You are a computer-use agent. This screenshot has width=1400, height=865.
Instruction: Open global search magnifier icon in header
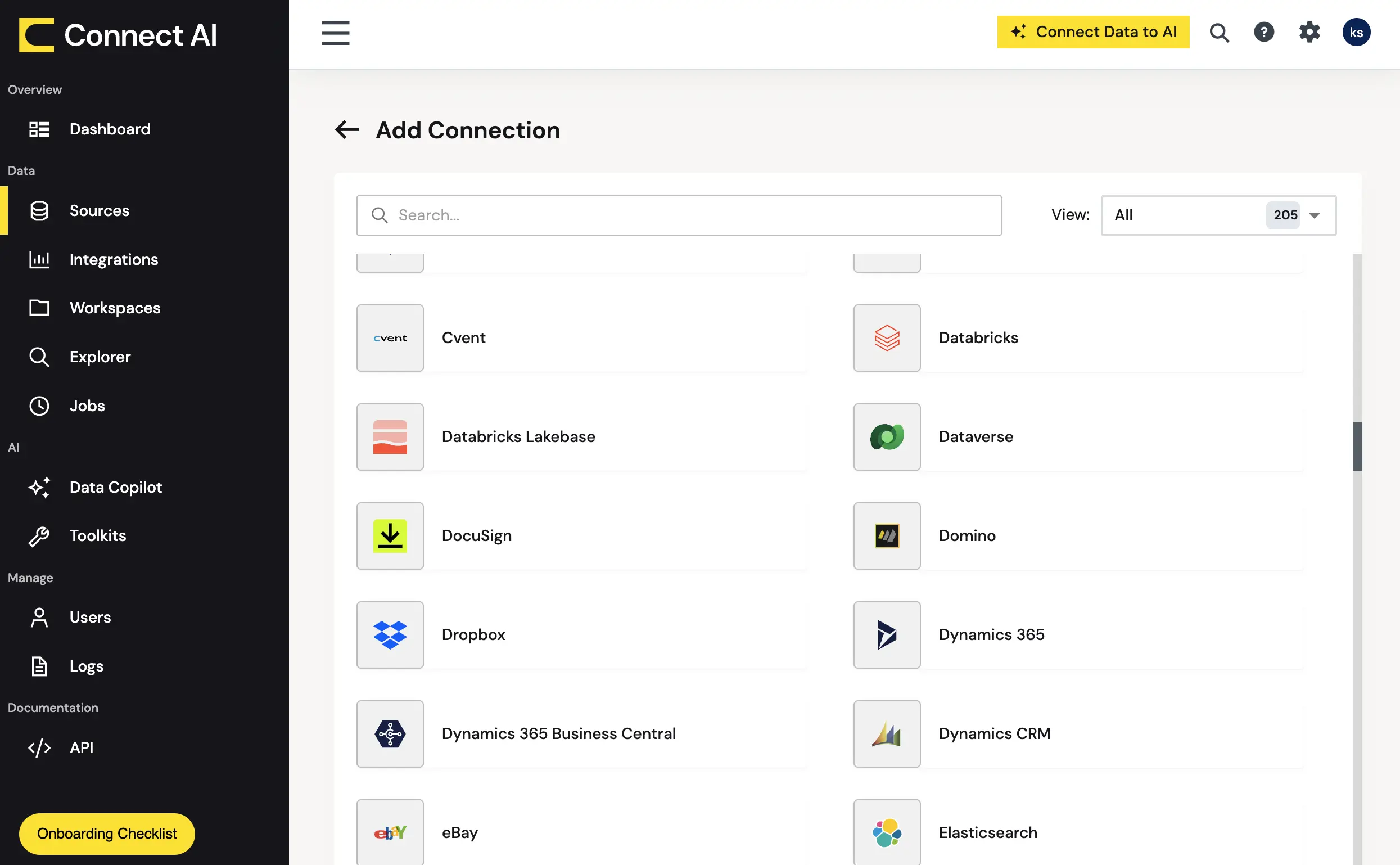pos(1219,33)
